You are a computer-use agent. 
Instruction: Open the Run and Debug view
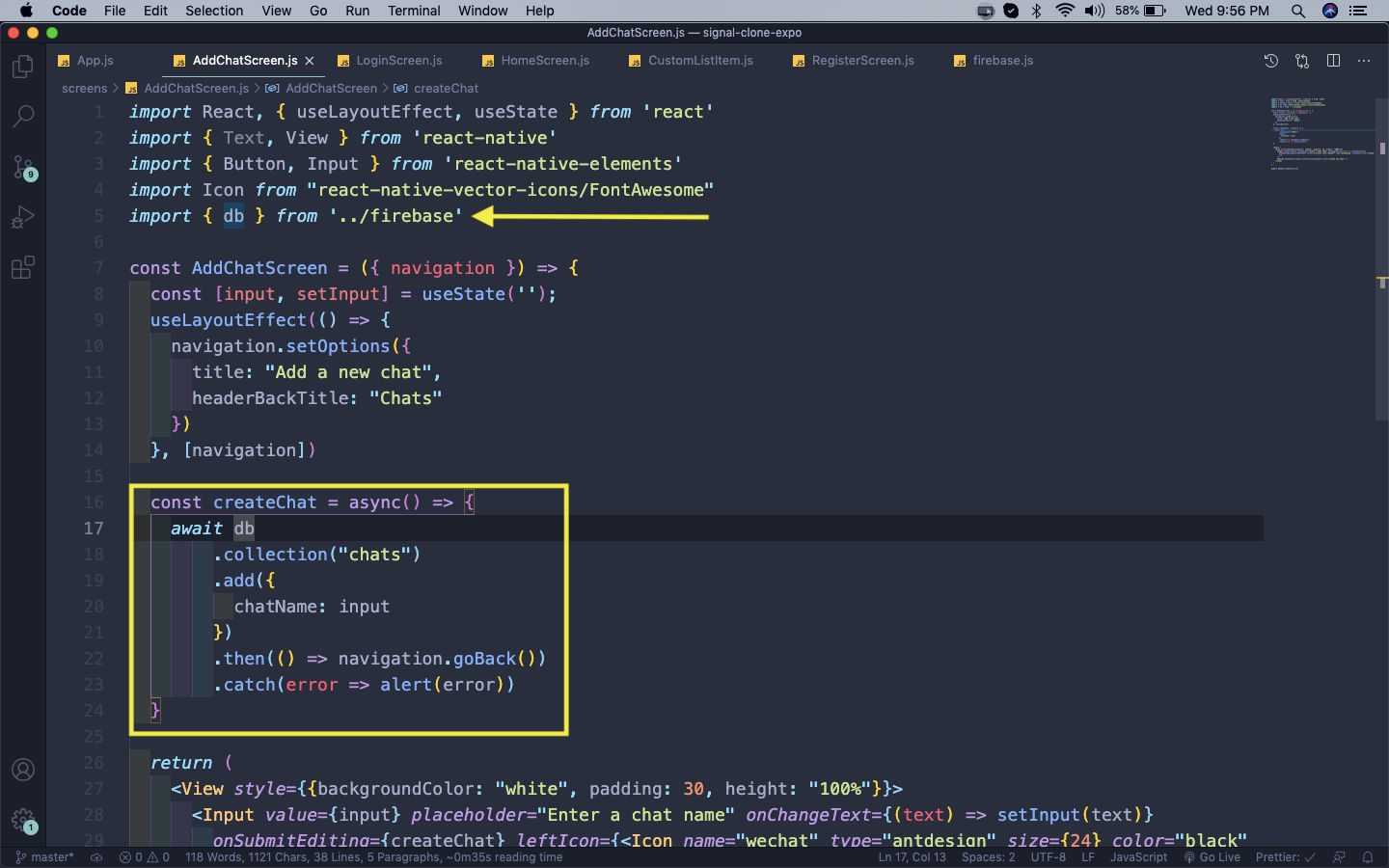click(x=23, y=217)
